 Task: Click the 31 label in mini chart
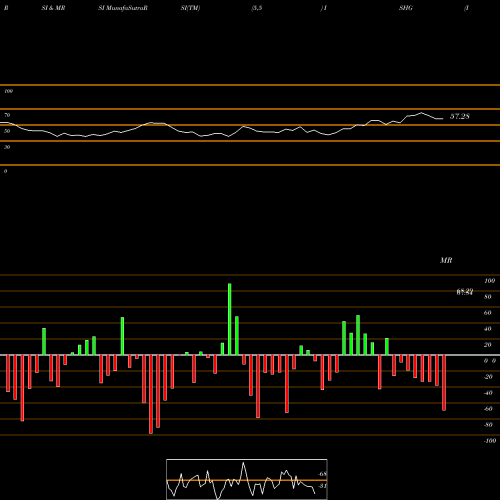[x=323, y=486]
